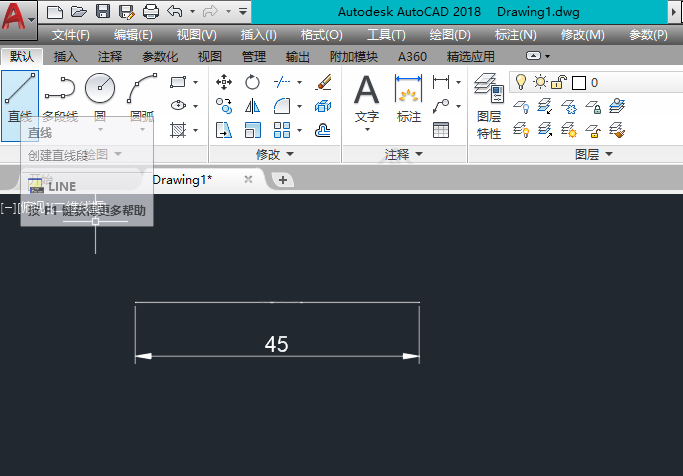The height and width of the screenshot is (476, 683).
Task: Select the Copy tool
Action: (224, 106)
